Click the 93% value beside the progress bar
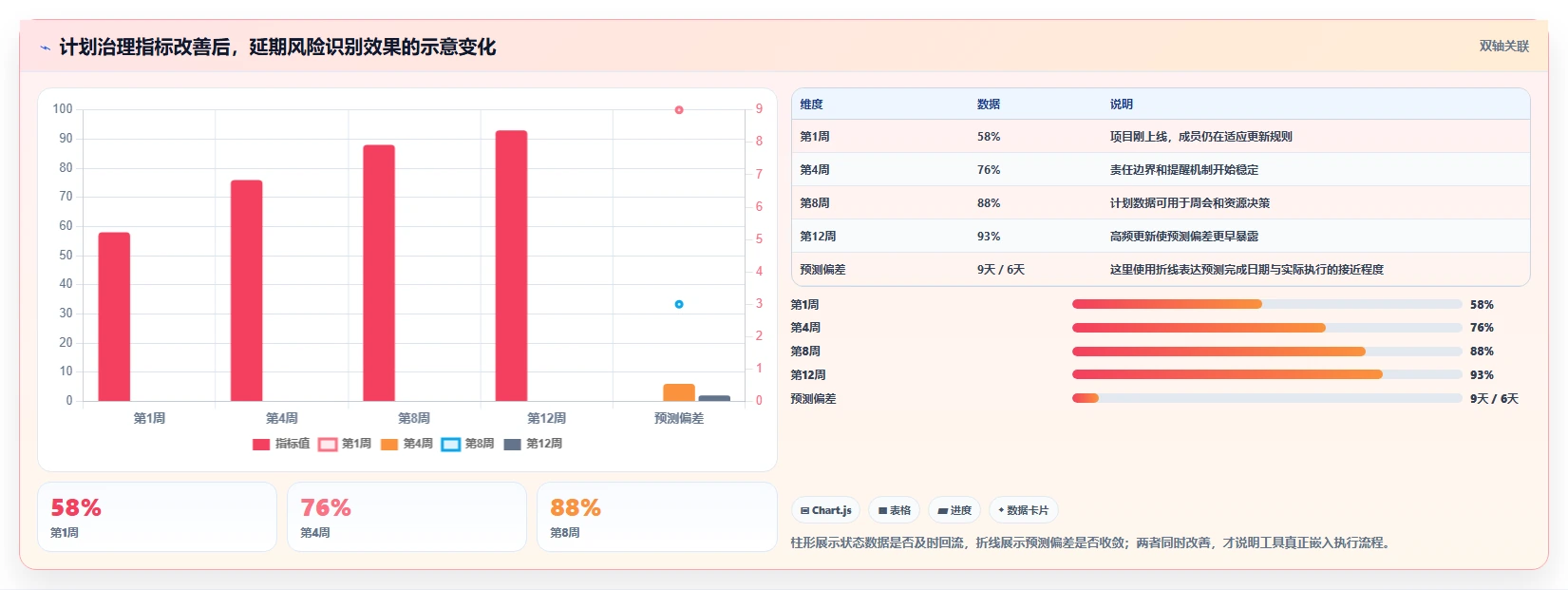Screen dimensions: 1568x590 (x=1482, y=375)
